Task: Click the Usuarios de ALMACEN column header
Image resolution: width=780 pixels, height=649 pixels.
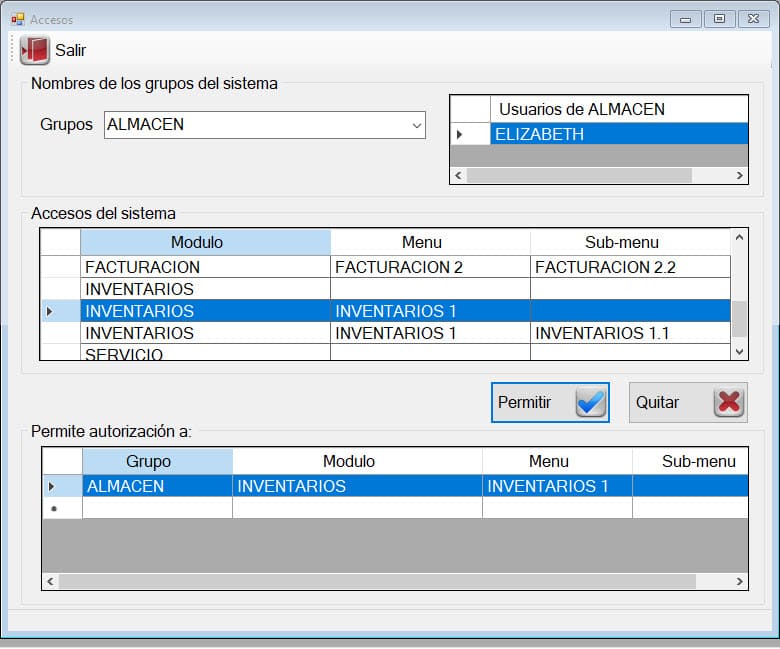Action: click(x=619, y=109)
